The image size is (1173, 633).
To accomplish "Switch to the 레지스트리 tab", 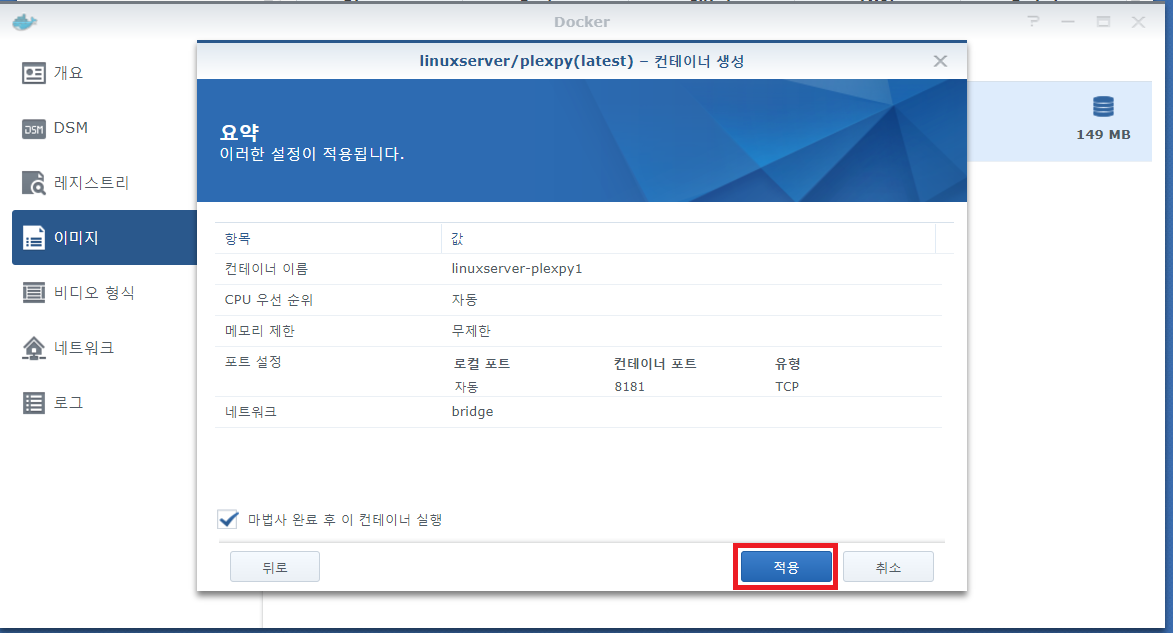I will click(x=105, y=183).
